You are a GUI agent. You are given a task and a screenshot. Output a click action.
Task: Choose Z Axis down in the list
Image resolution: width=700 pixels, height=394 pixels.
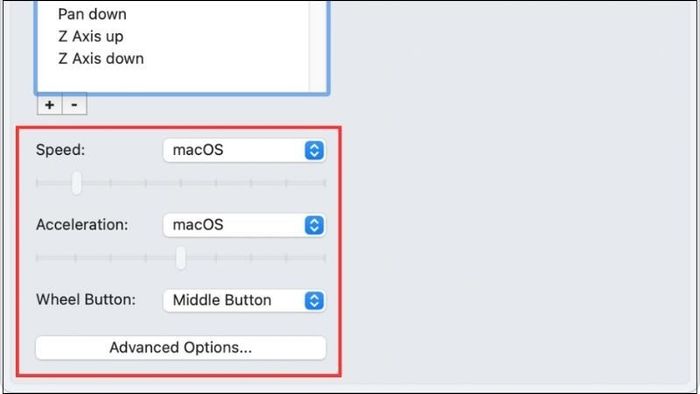pos(101,58)
